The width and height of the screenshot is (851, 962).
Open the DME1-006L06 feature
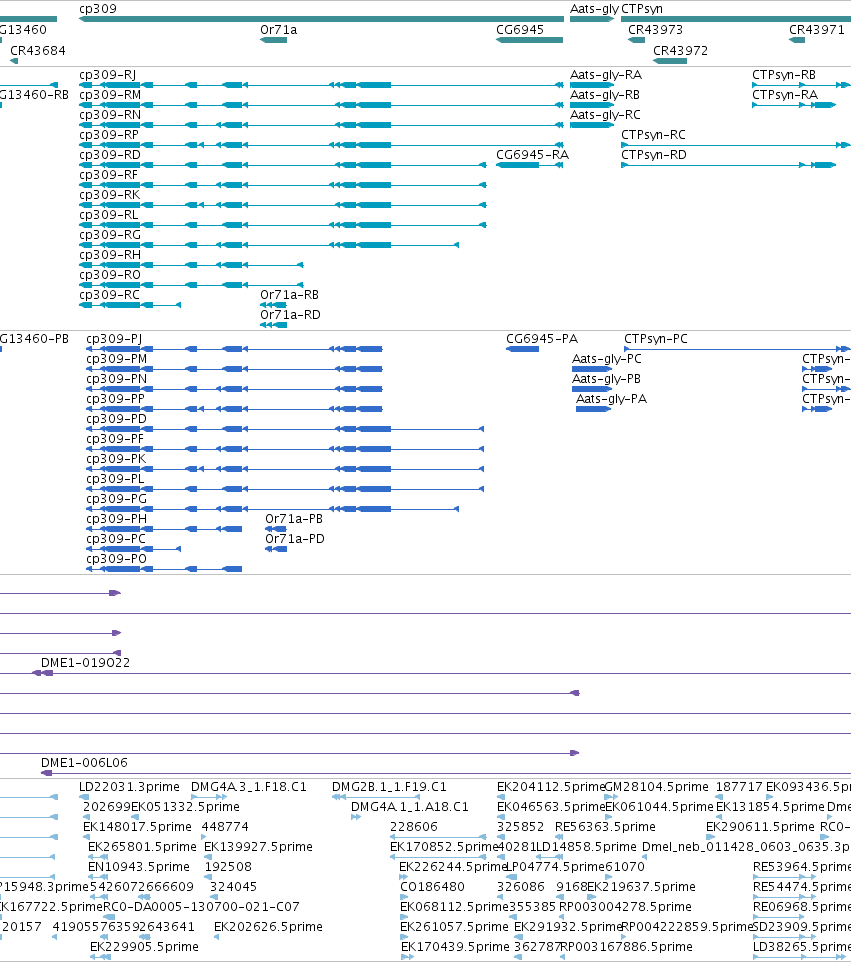(x=84, y=763)
